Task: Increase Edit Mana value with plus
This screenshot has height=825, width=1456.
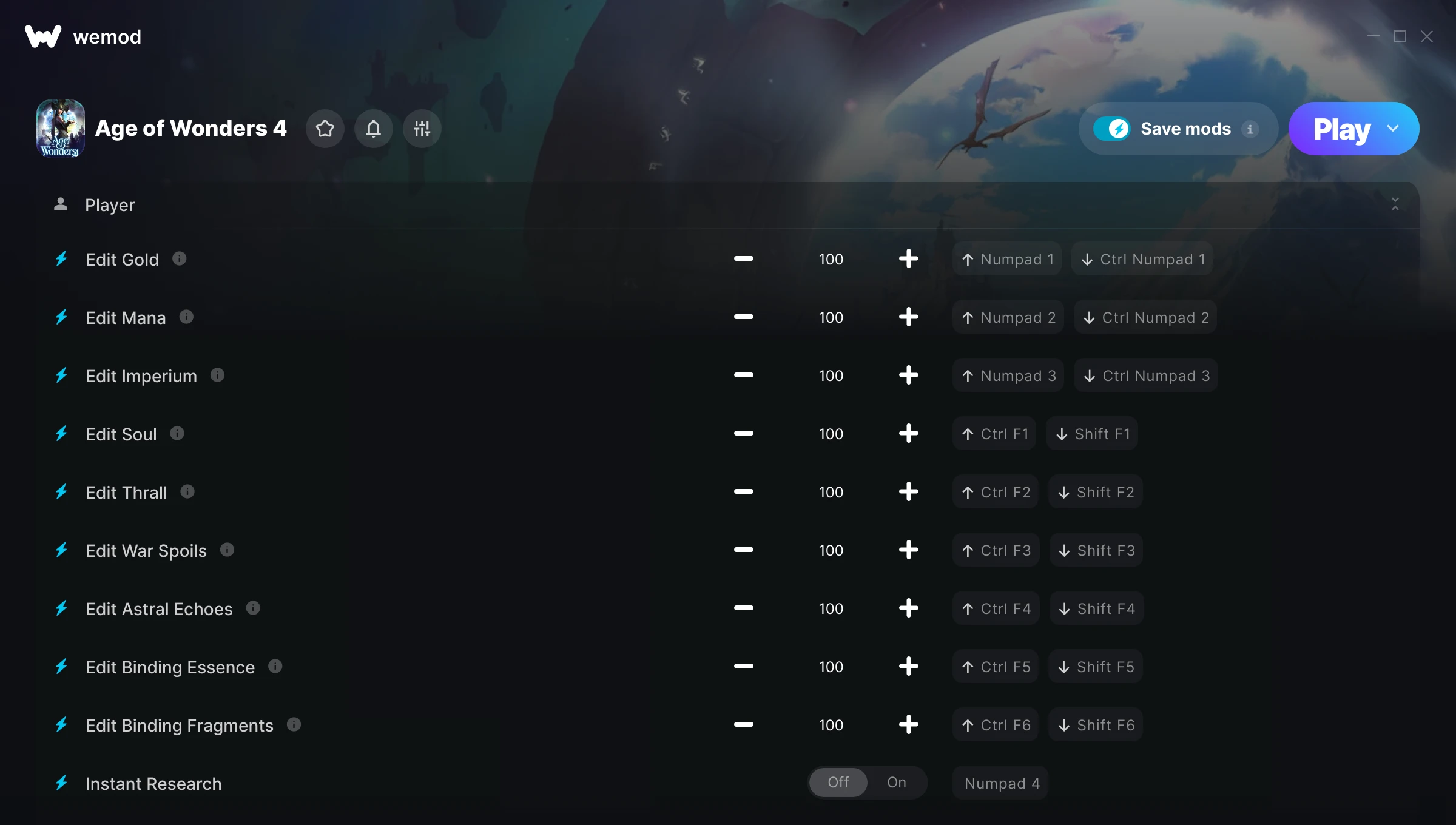Action: [x=909, y=317]
